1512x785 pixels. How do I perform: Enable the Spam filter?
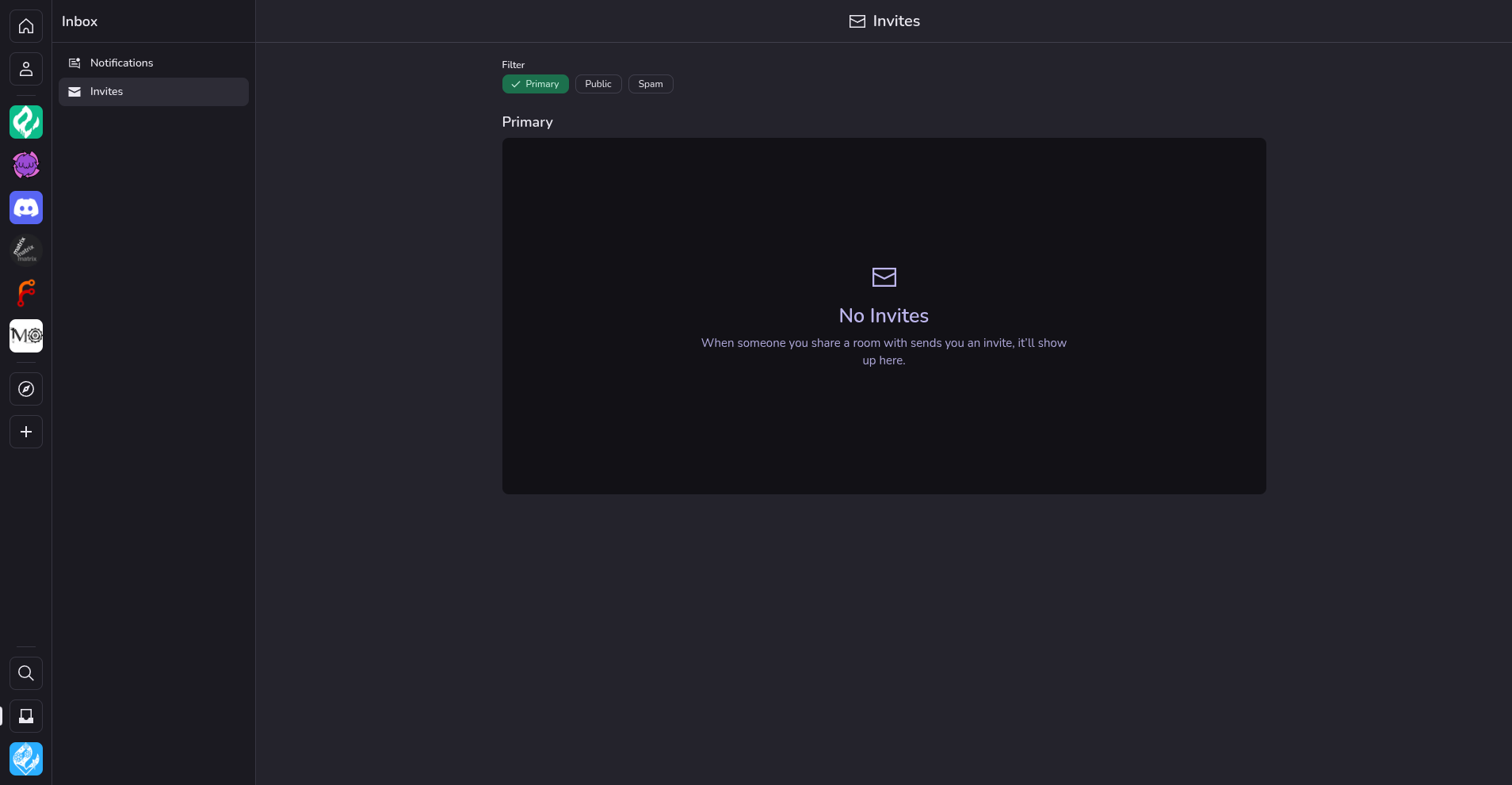click(x=651, y=84)
